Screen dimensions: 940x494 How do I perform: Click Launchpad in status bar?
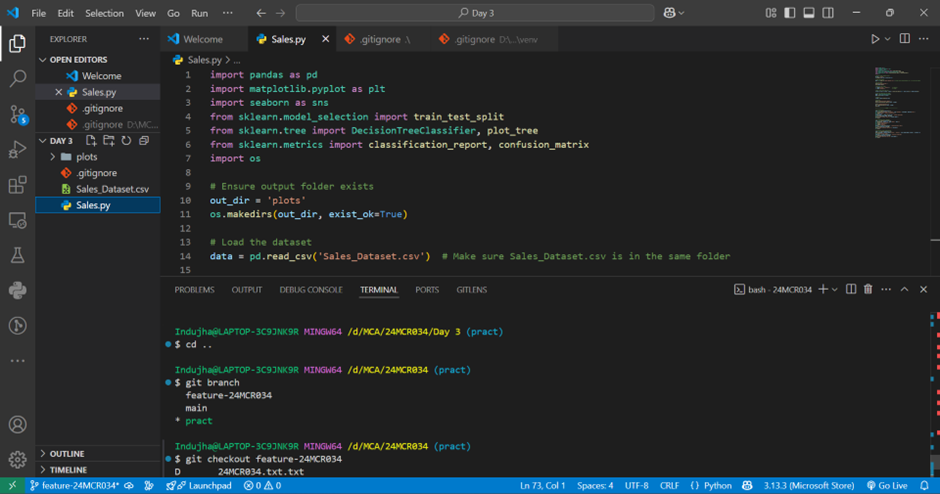pos(198,486)
